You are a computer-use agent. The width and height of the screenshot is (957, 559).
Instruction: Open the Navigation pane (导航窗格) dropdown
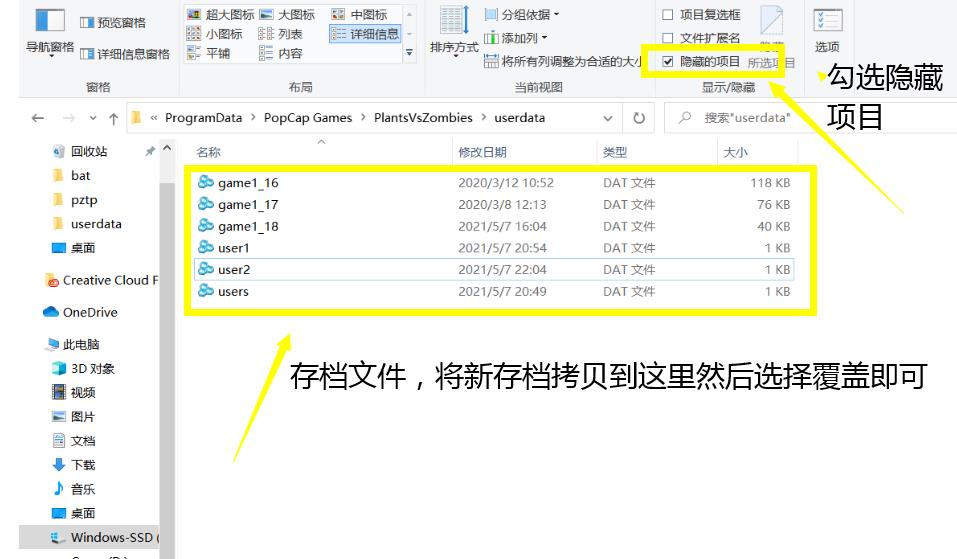tap(49, 33)
